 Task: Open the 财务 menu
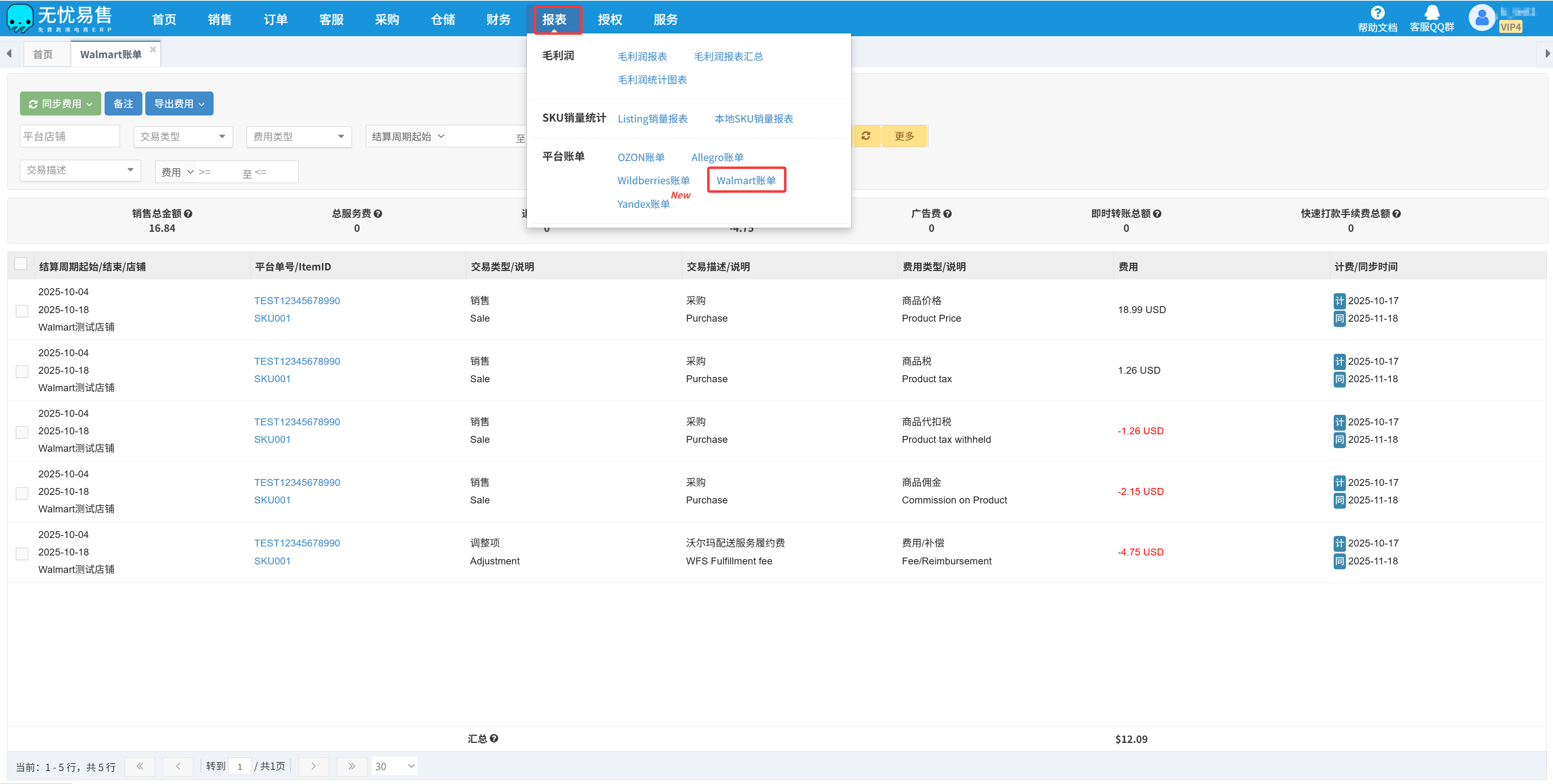click(498, 19)
